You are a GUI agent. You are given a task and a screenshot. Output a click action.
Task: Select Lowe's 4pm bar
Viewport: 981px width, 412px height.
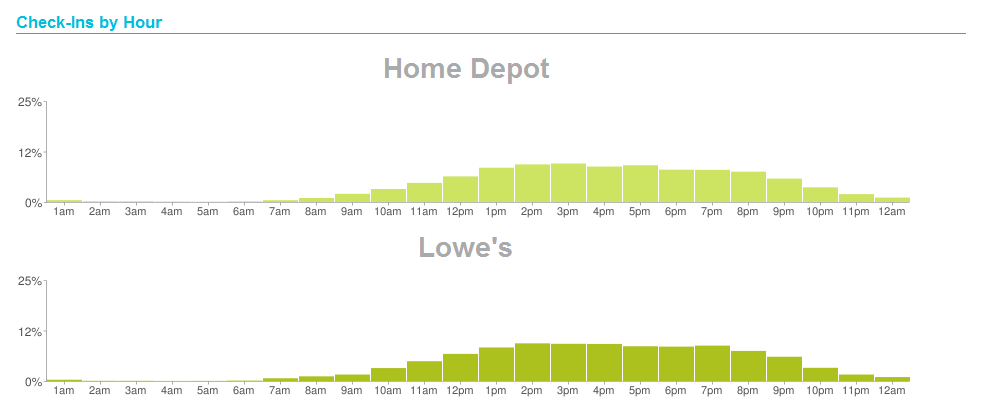pyautogui.click(x=604, y=363)
